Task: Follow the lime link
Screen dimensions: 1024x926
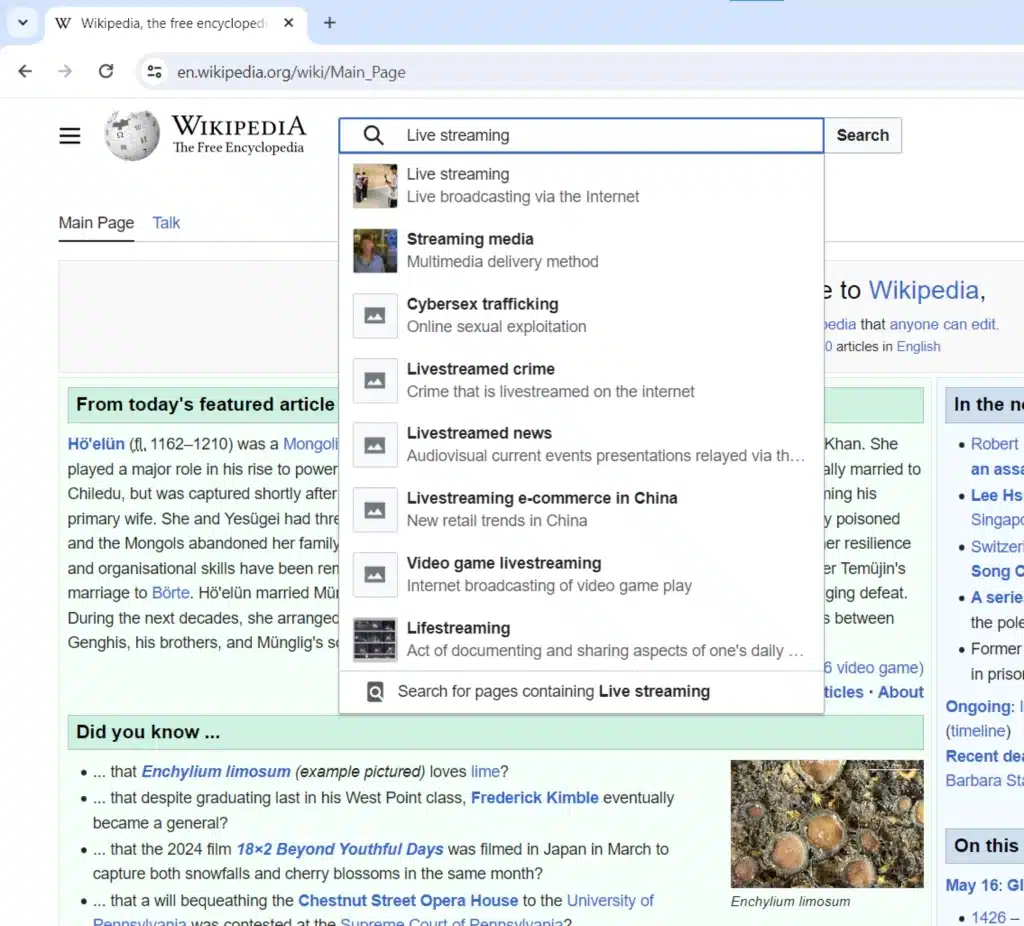Action: point(485,771)
